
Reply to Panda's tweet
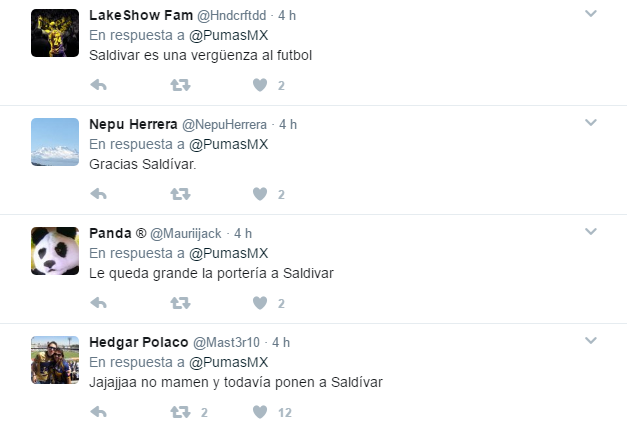(98, 303)
